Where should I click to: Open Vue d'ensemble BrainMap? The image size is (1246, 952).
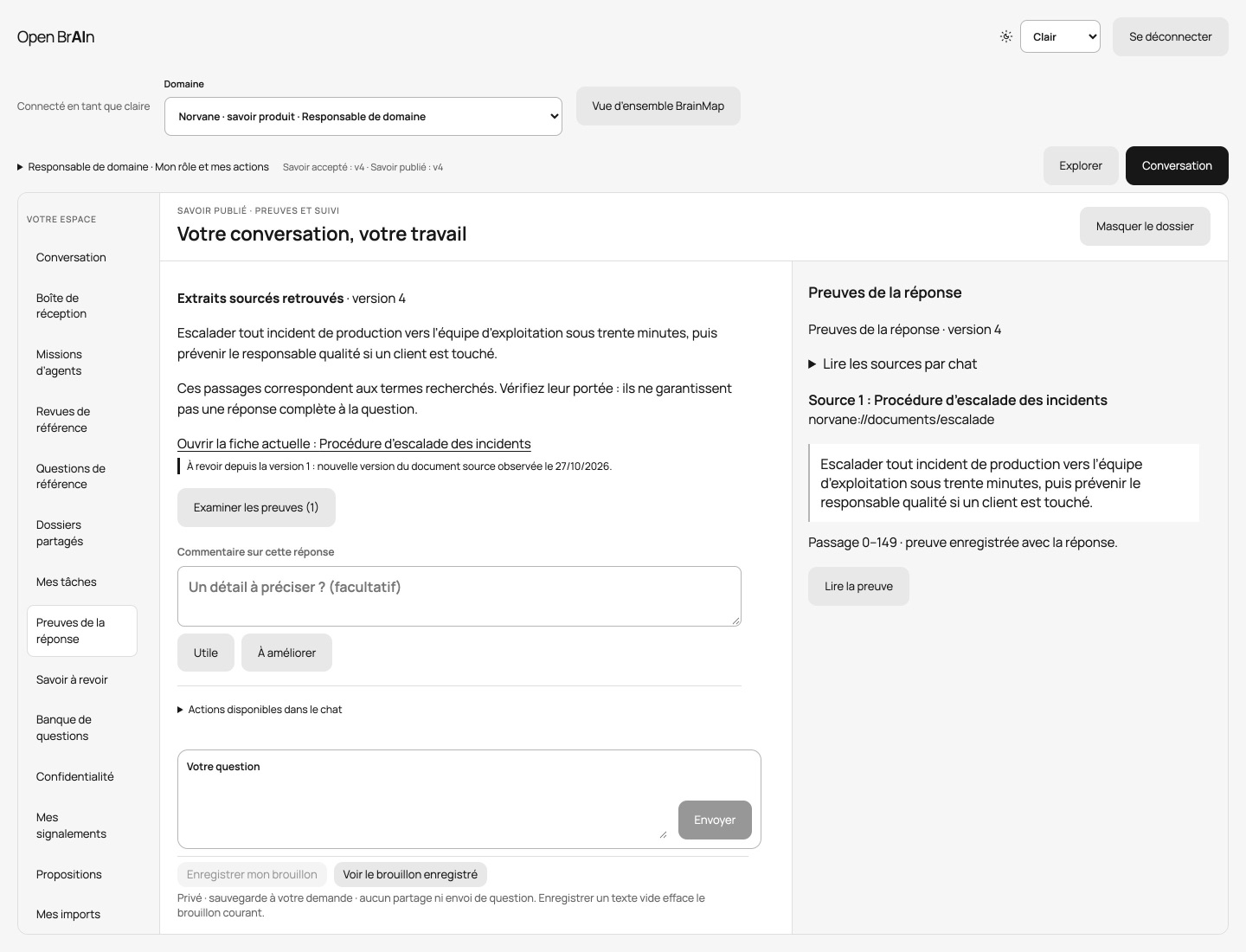coord(658,106)
